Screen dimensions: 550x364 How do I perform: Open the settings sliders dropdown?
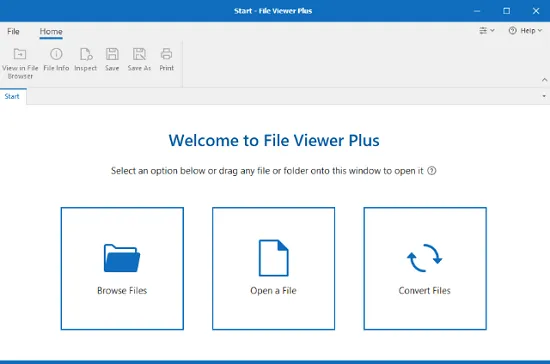(487, 31)
